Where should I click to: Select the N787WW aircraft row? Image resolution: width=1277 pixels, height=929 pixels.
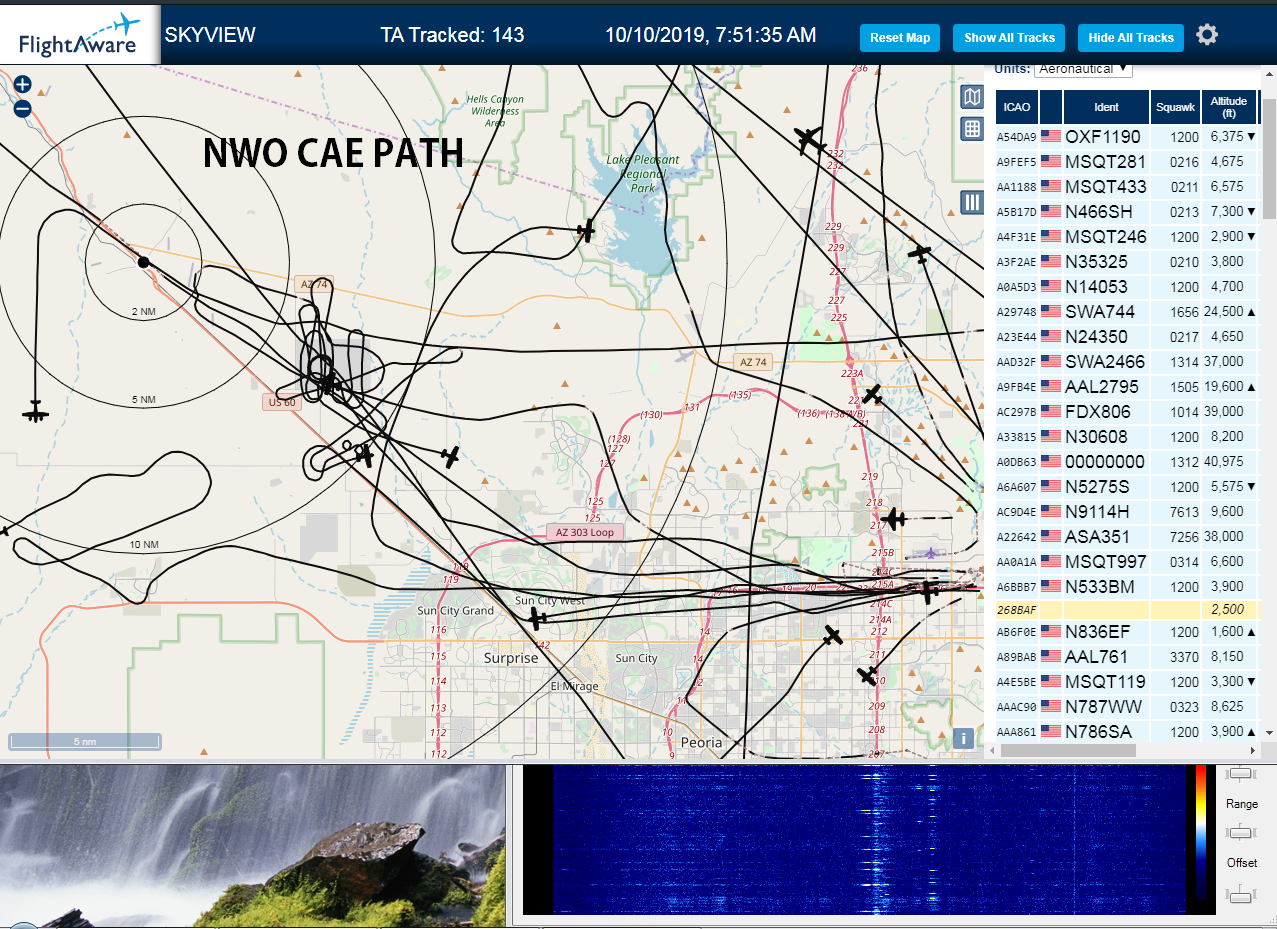[x=1127, y=707]
